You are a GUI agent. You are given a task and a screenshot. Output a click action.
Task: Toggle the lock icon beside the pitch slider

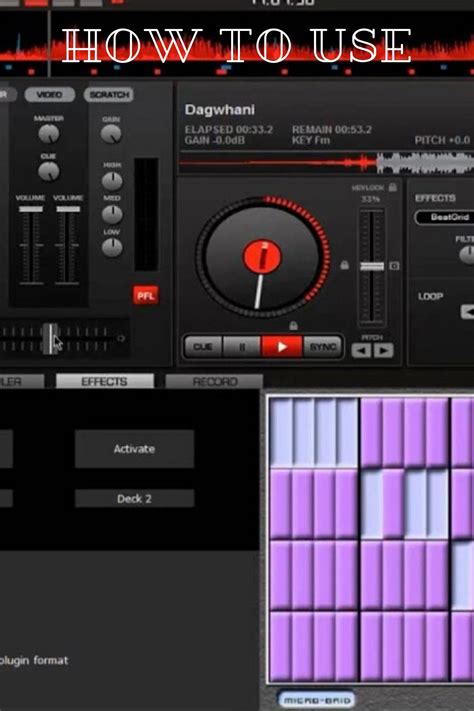coord(345,265)
